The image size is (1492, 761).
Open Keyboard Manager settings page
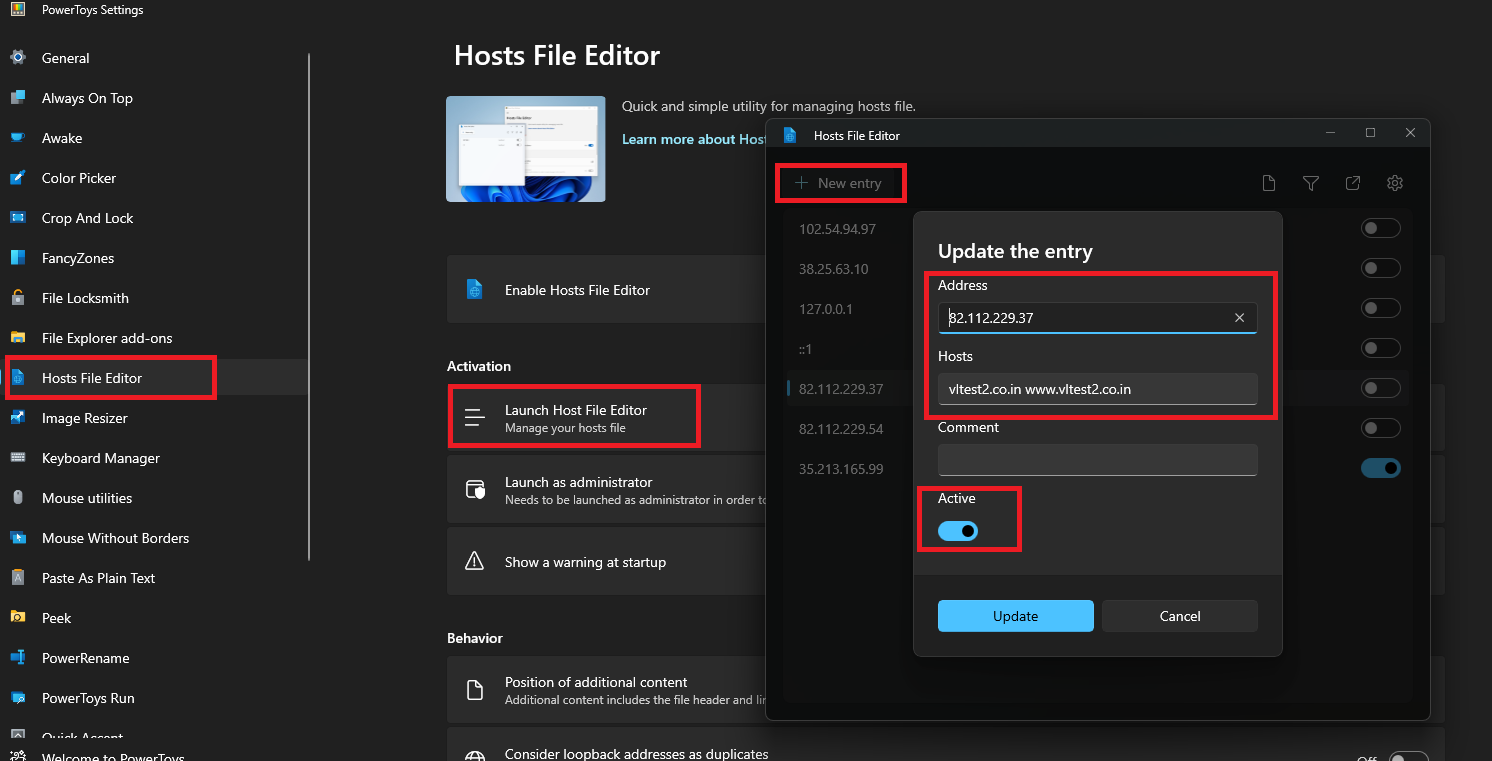(100, 458)
